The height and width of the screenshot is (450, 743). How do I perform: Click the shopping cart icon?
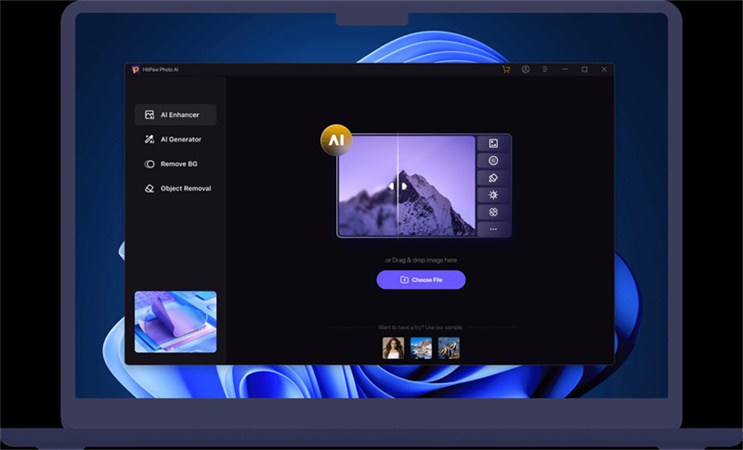506,70
